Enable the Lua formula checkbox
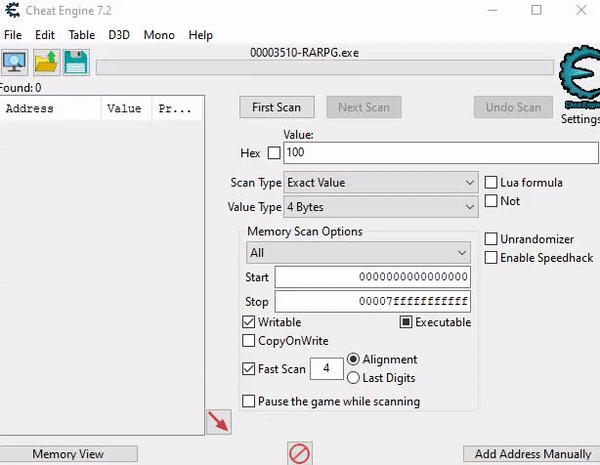The width and height of the screenshot is (600, 465). tap(491, 182)
